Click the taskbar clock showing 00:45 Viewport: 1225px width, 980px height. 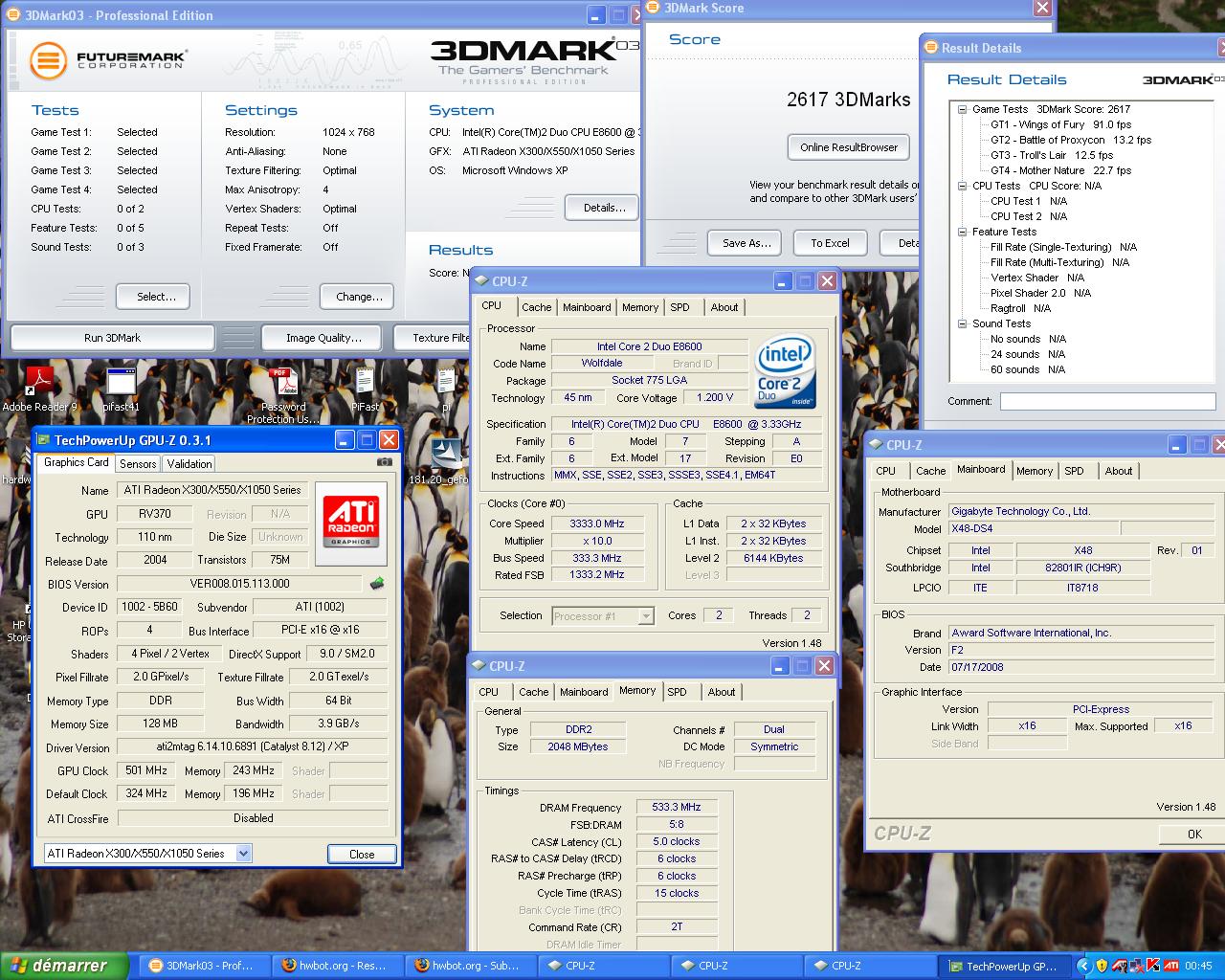(x=1198, y=966)
